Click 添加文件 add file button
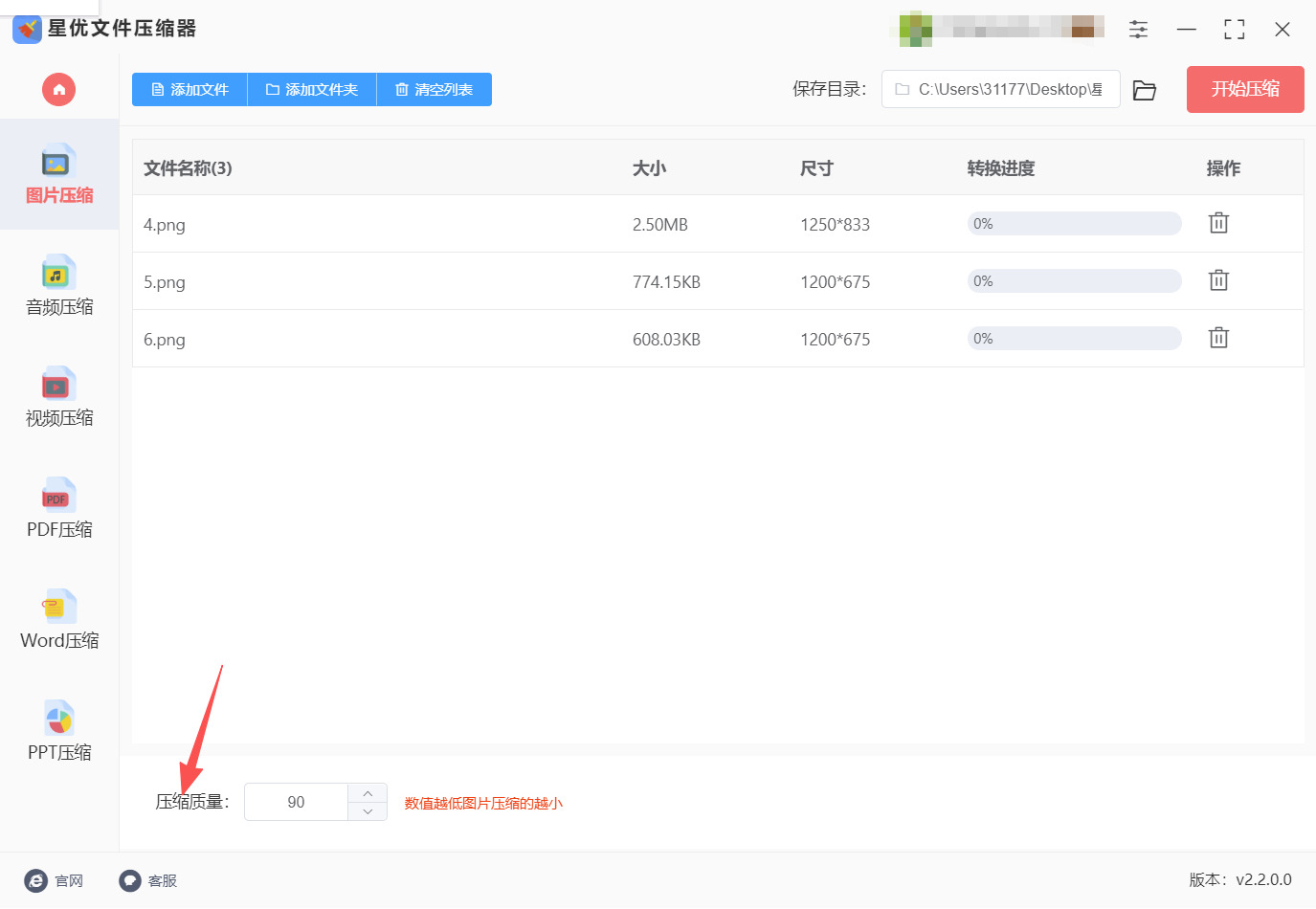This screenshot has width=1316, height=909. coord(190,89)
